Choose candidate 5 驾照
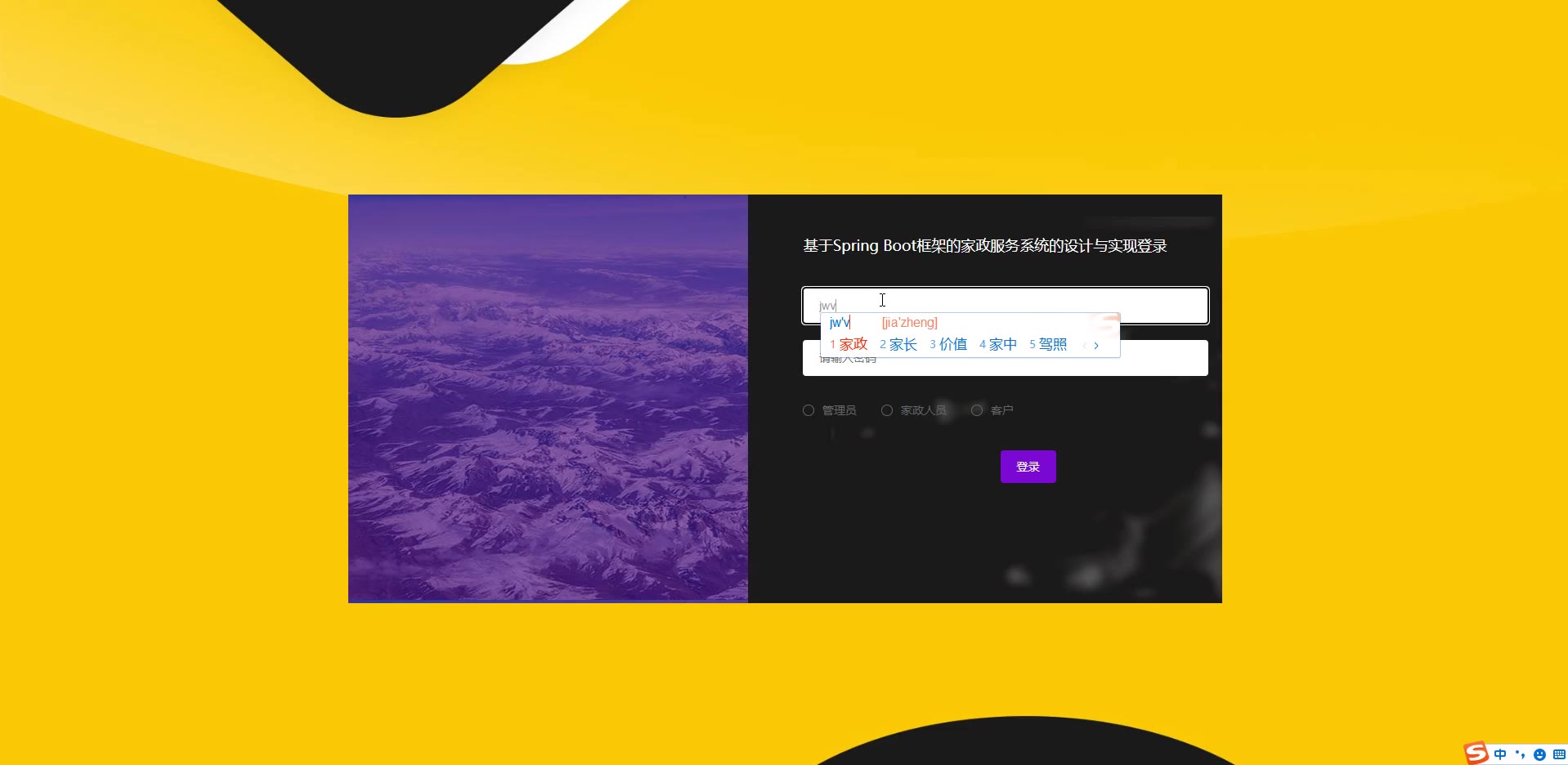The image size is (1568, 765). 1048,344
